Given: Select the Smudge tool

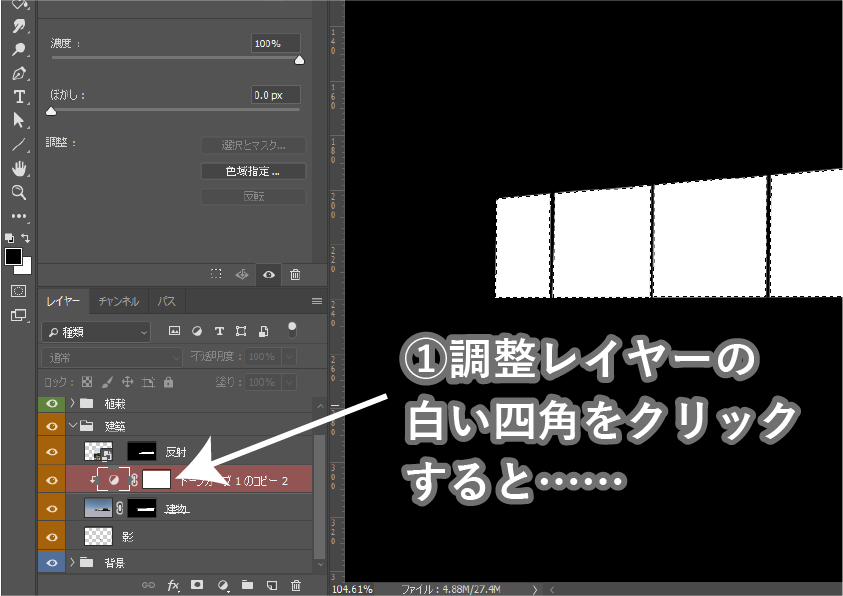Looking at the screenshot, I should (19, 26).
